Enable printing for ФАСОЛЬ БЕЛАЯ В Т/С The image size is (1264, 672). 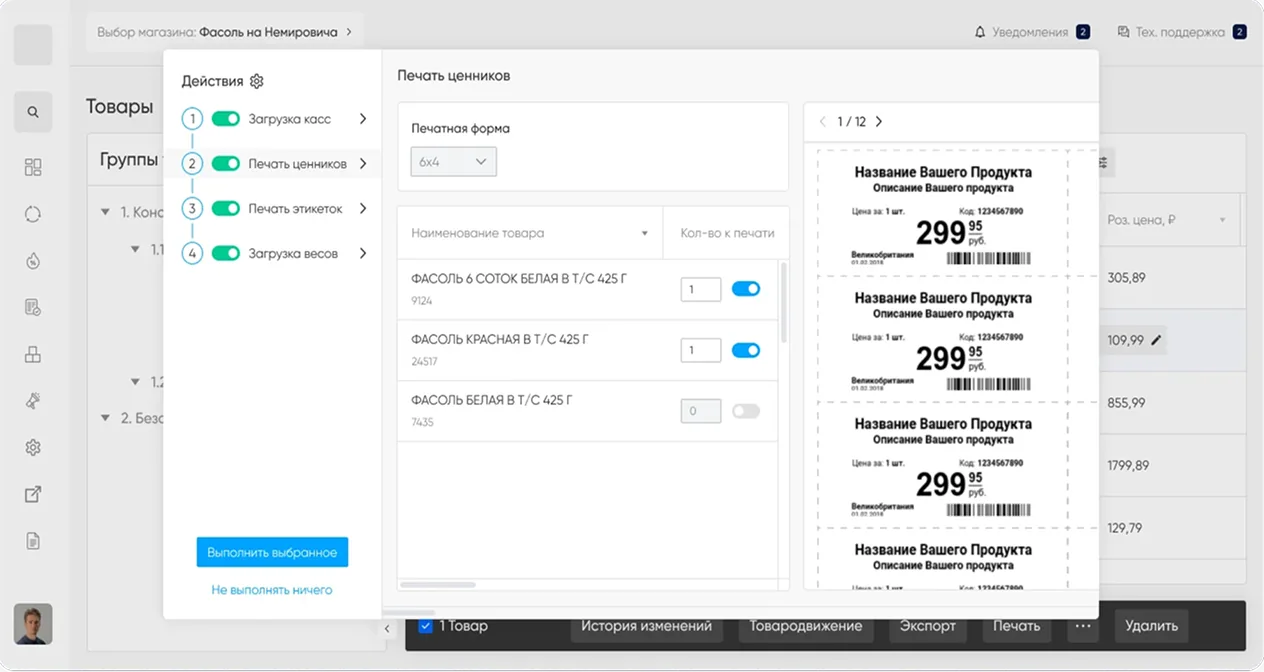746,411
